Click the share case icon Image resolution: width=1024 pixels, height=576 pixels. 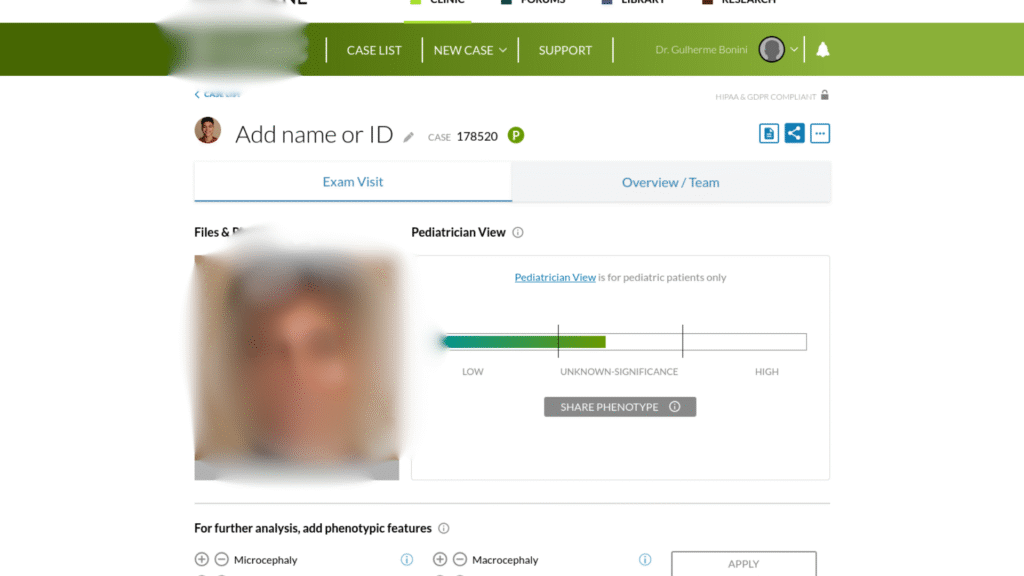point(794,133)
